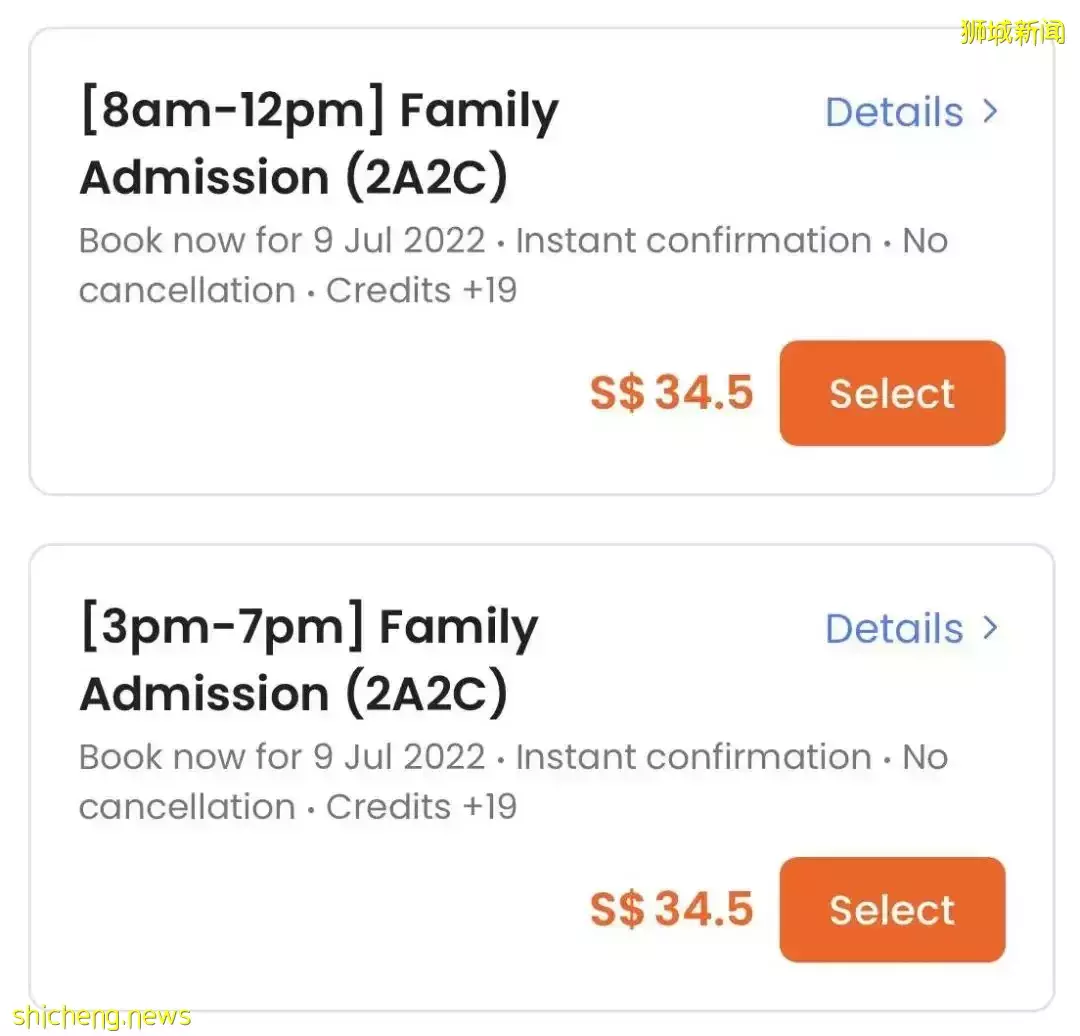Image resolution: width=1080 pixels, height=1036 pixels.
Task: Click the shicheng.news watermark text
Action: (102, 1017)
